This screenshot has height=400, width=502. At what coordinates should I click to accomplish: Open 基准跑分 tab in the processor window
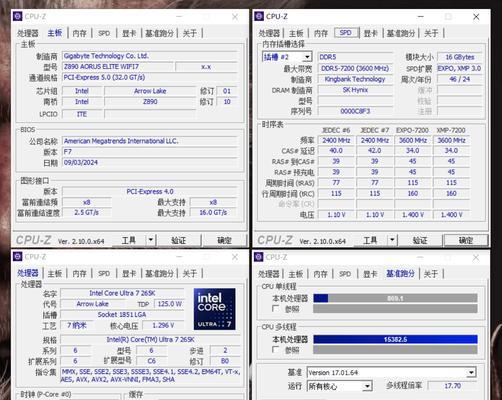[159, 274]
